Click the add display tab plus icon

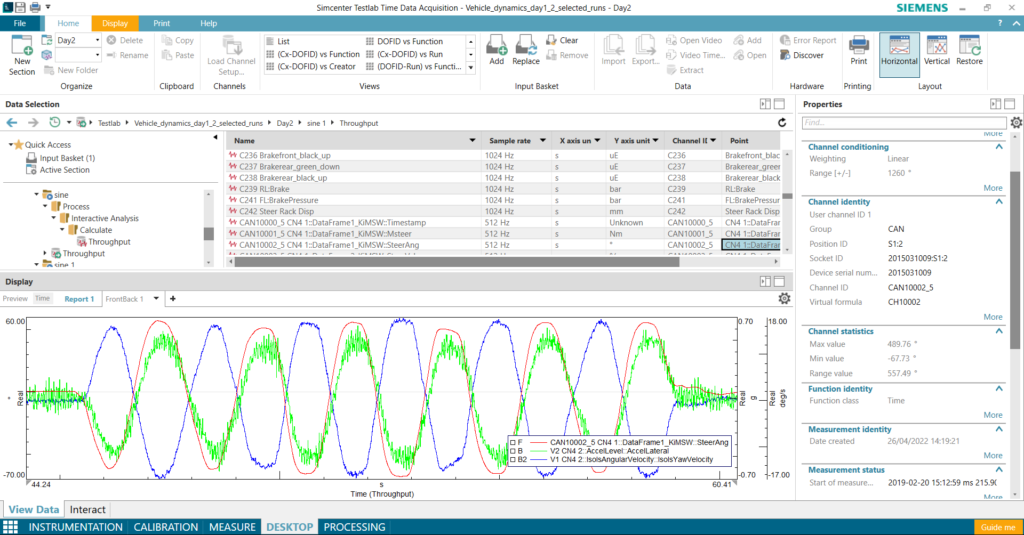pos(172,299)
